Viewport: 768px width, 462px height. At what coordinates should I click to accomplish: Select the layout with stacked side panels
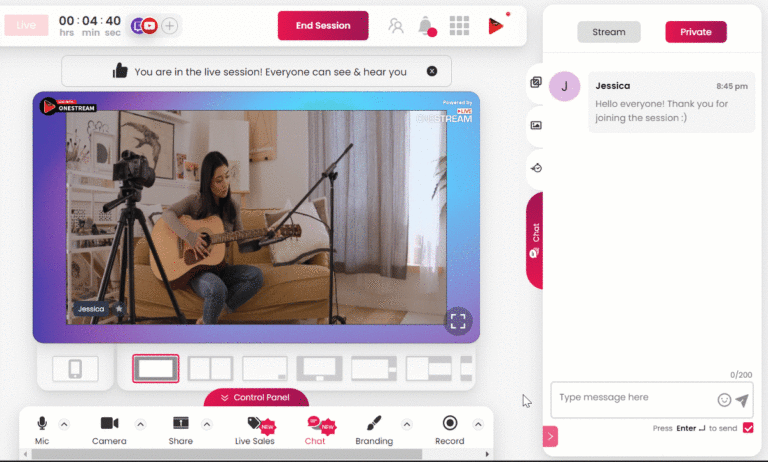(x=429, y=368)
